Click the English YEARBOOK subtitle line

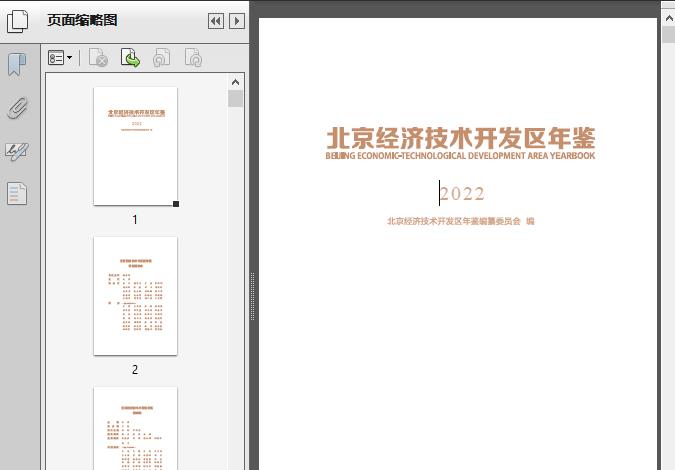(x=460, y=156)
